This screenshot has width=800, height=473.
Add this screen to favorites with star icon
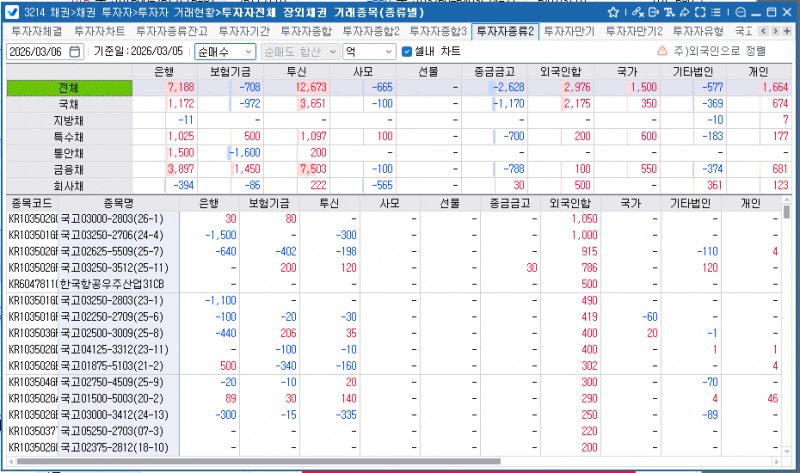point(613,12)
